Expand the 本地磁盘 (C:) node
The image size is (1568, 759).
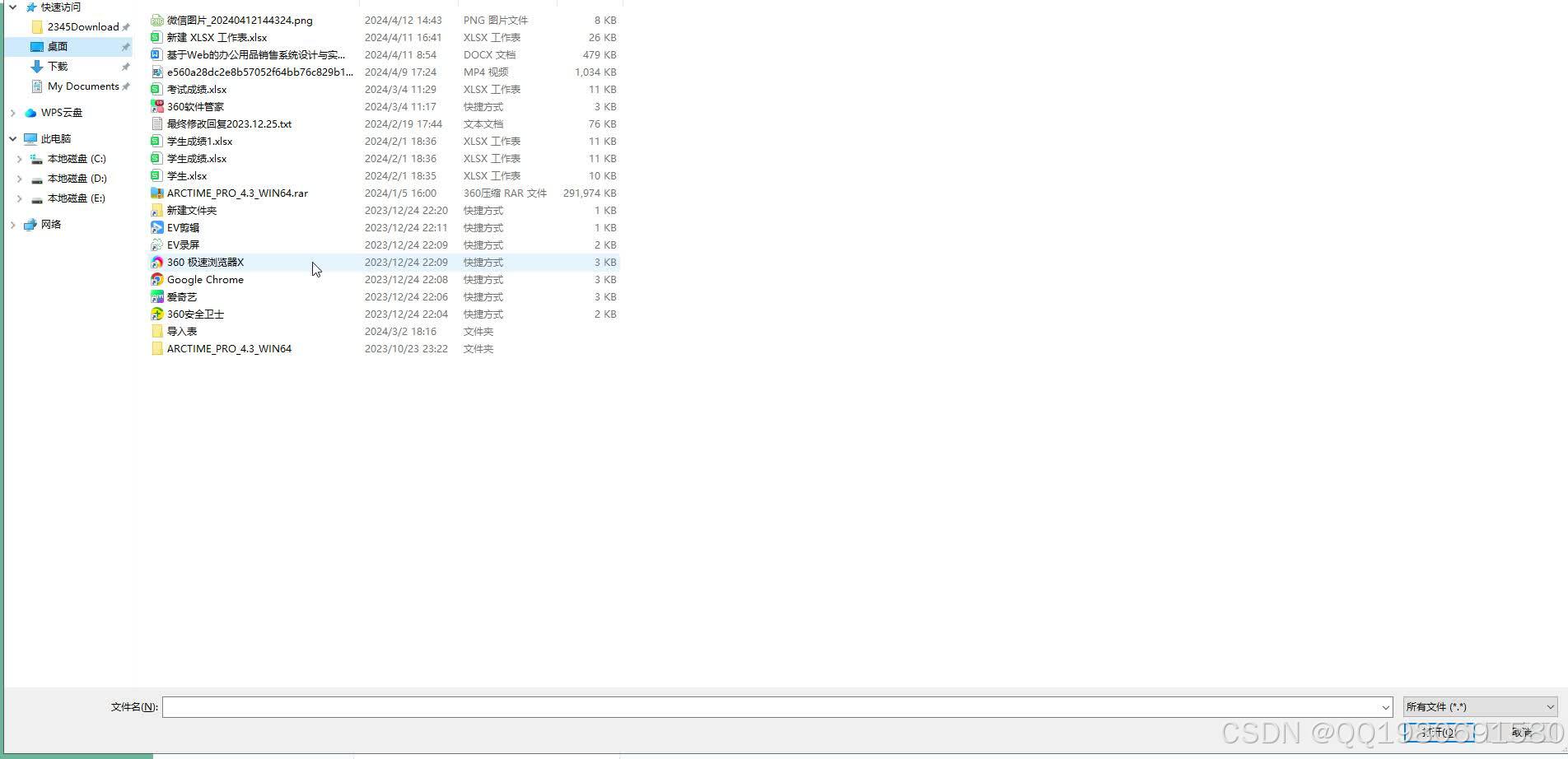point(19,159)
